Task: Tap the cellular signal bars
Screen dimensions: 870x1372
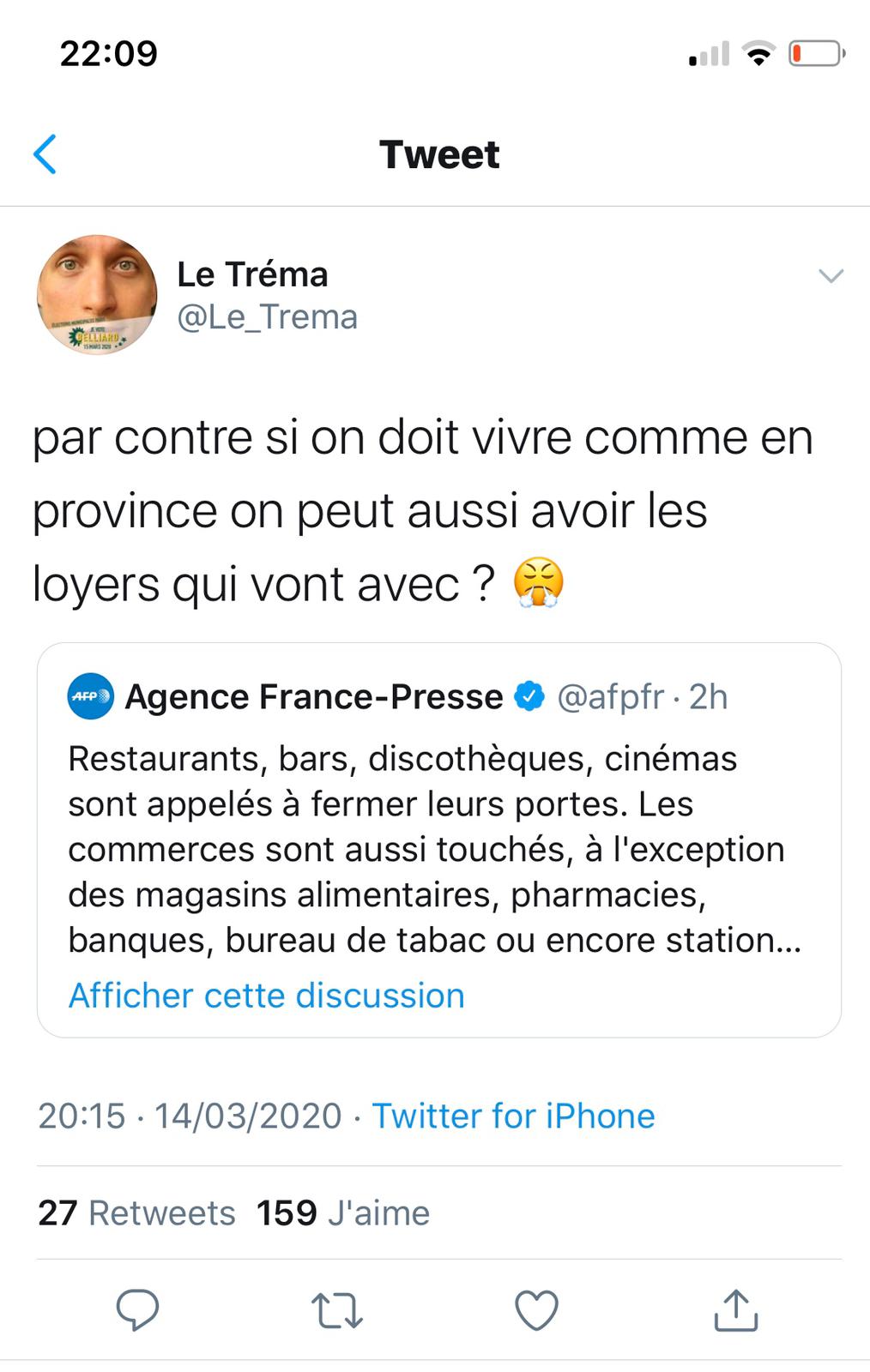Action: 709,54
